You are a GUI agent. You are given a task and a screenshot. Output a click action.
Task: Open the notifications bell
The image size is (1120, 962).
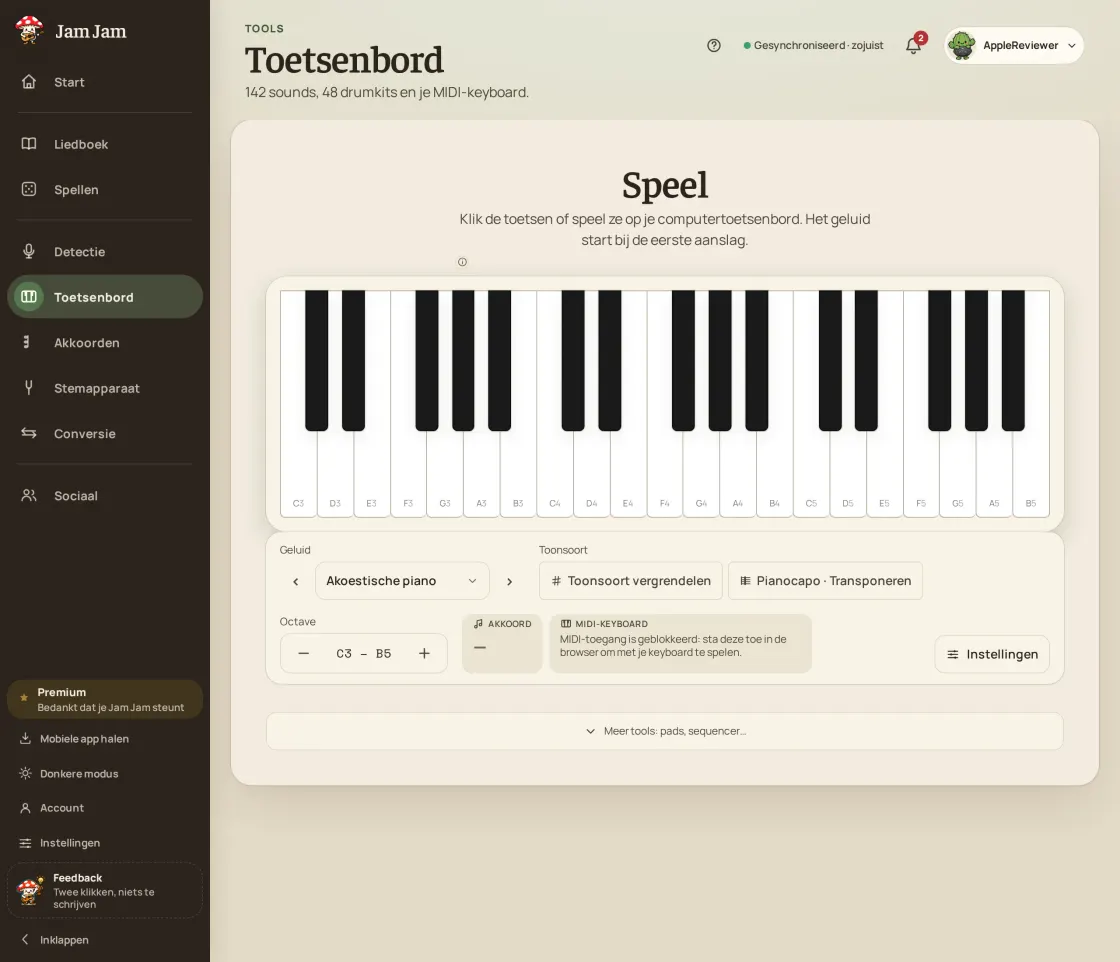point(914,46)
